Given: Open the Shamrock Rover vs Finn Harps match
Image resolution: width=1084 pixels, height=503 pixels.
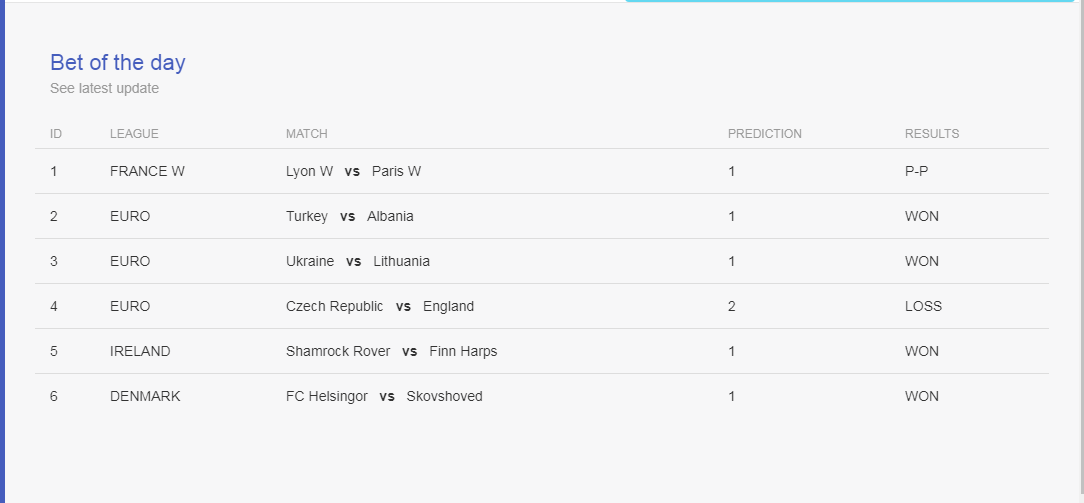Looking at the screenshot, I should (391, 351).
